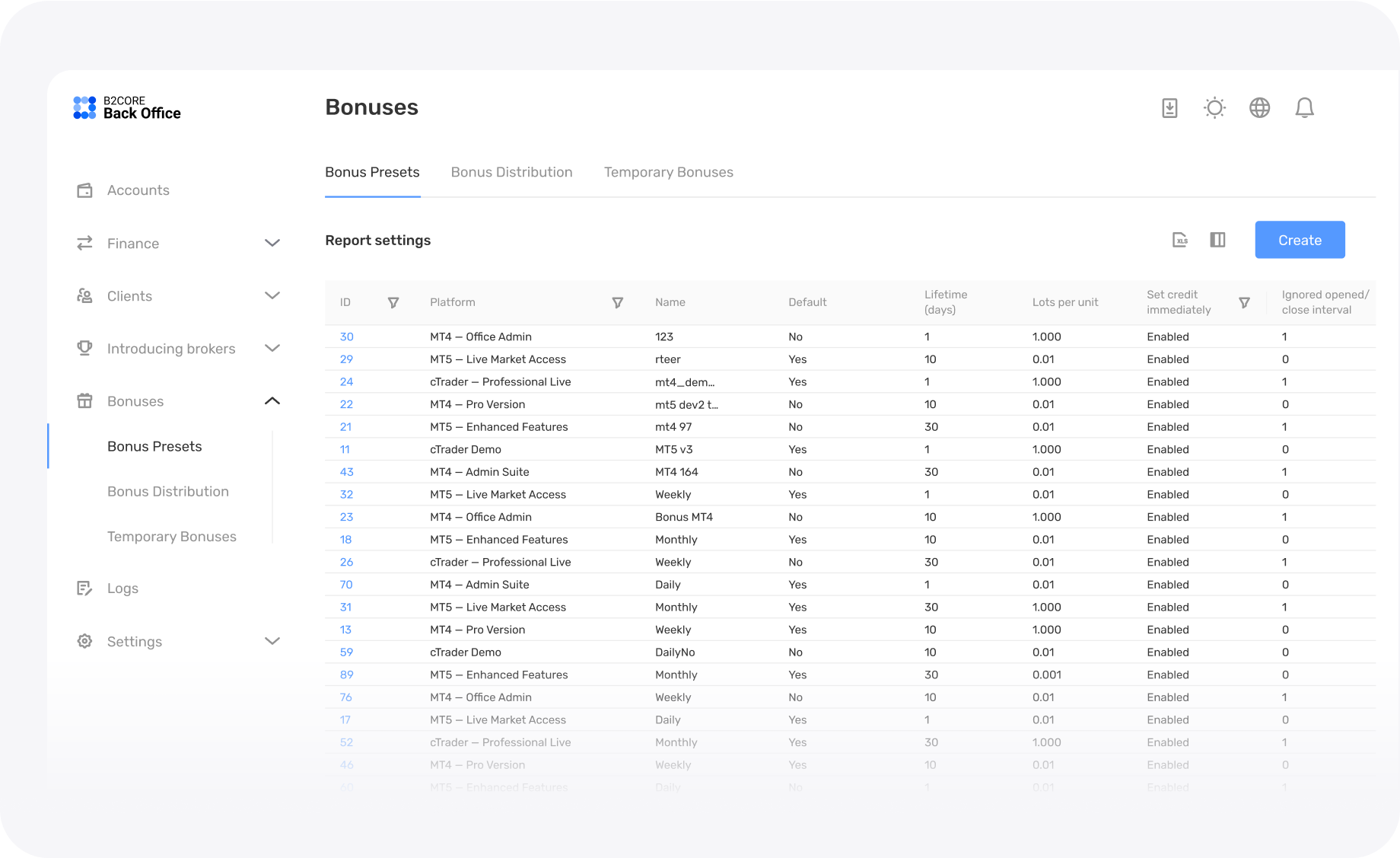Switch to Bonus Presets tab
This screenshot has width=1400, height=858.
point(372,172)
